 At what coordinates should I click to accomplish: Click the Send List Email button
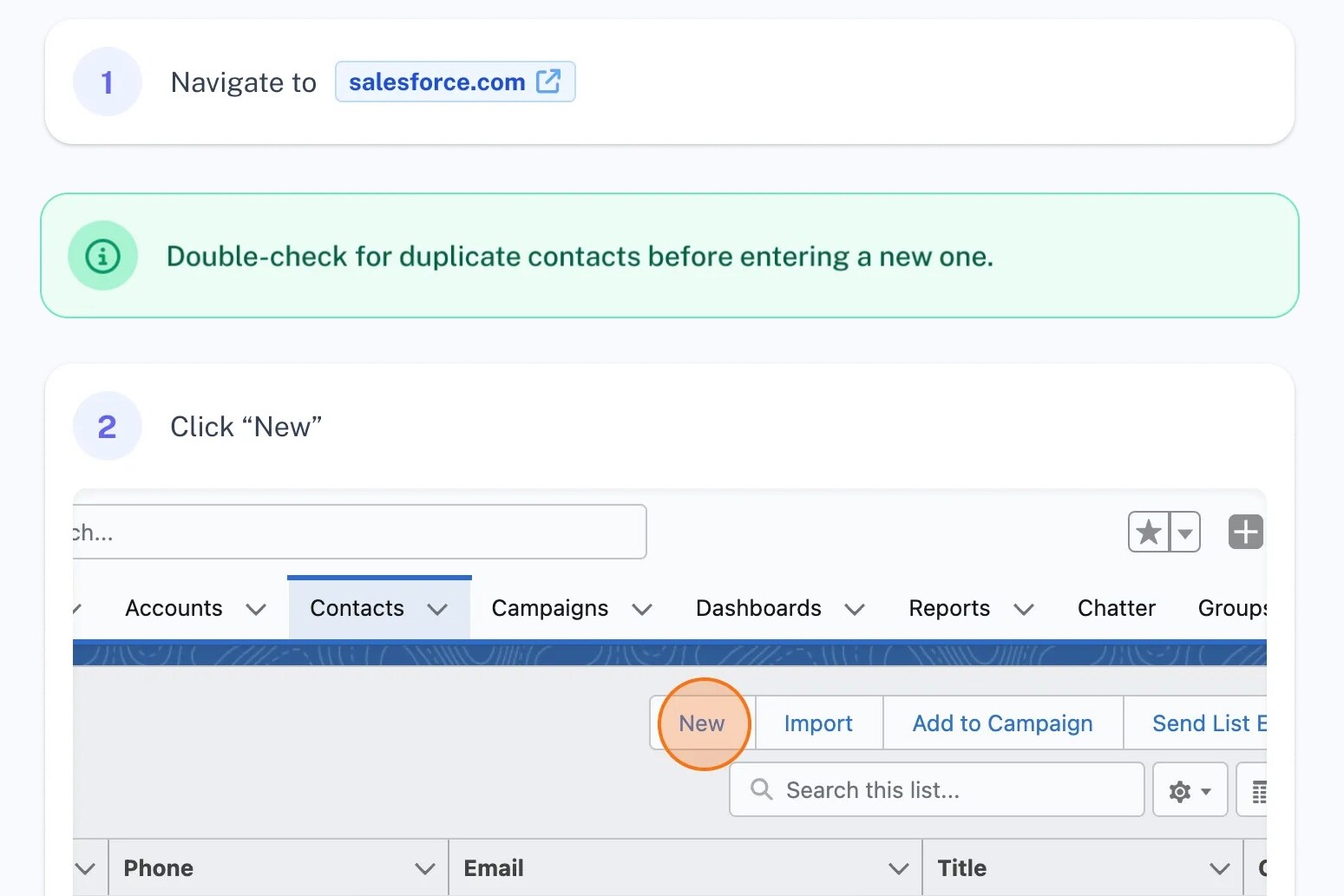coord(1196,723)
